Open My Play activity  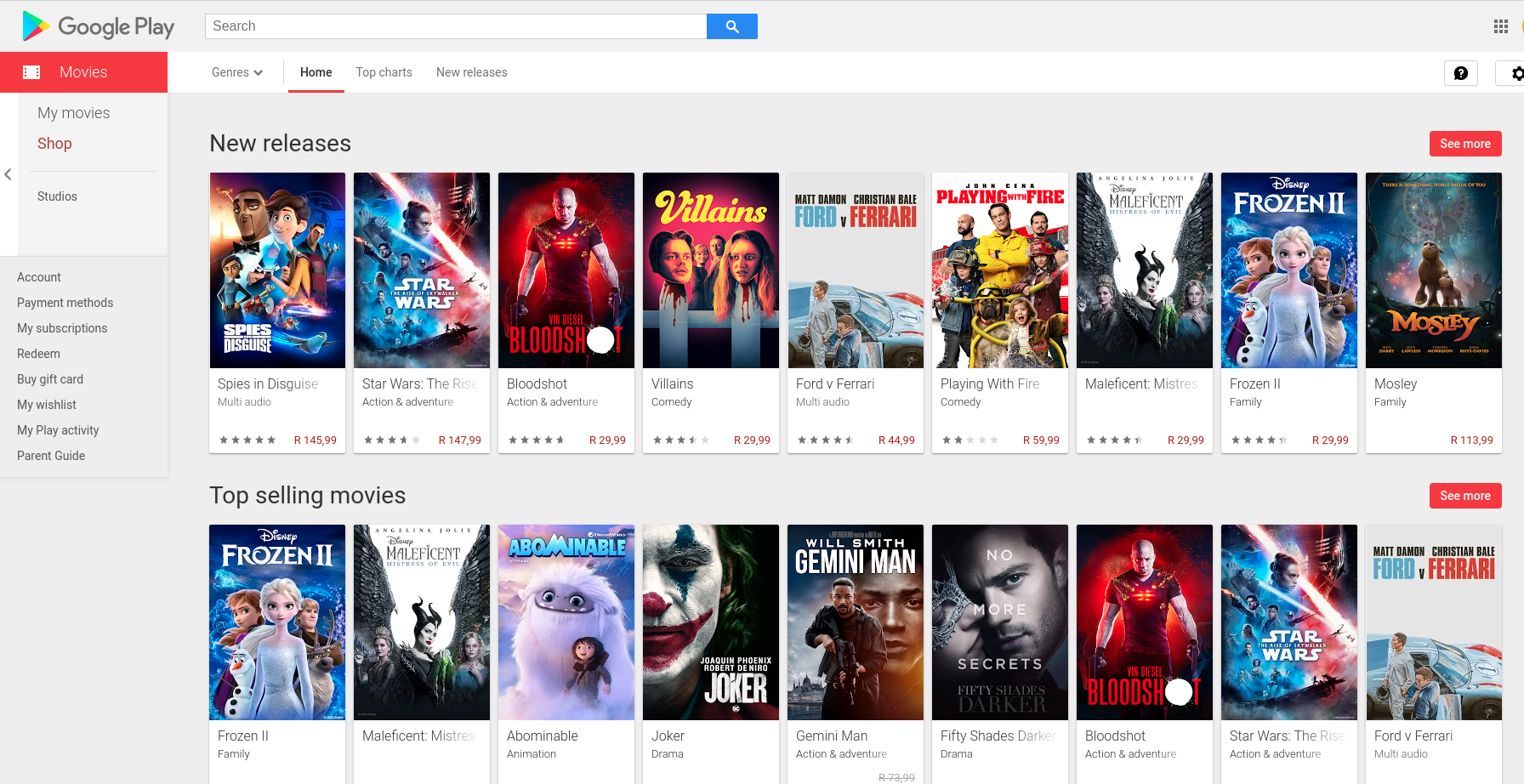[58, 430]
